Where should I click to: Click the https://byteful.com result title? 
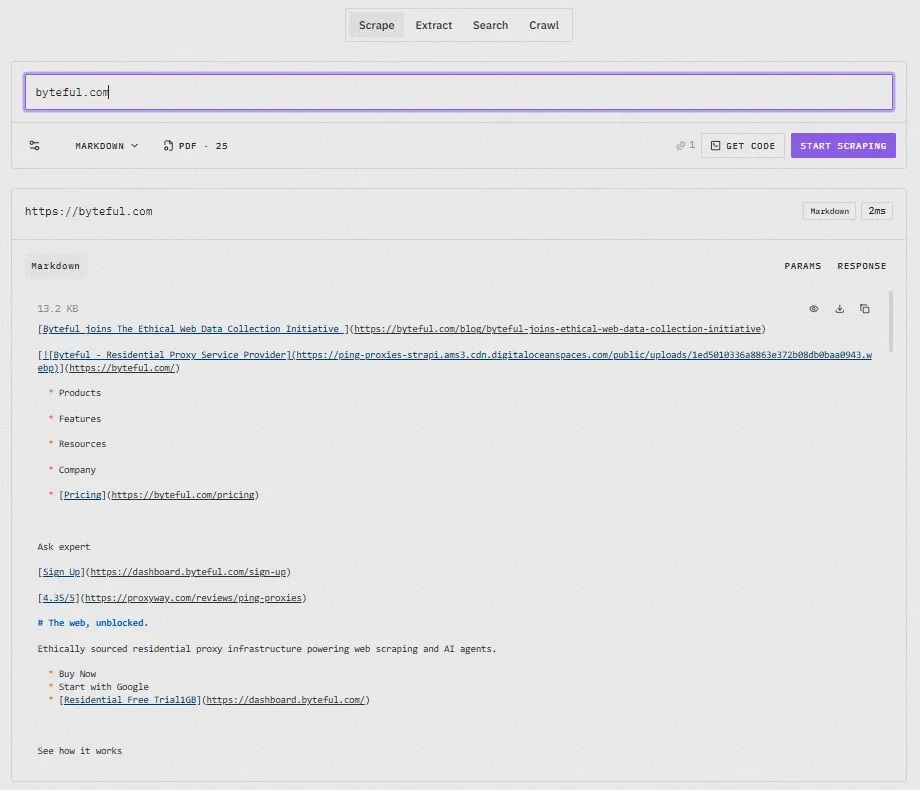(89, 211)
